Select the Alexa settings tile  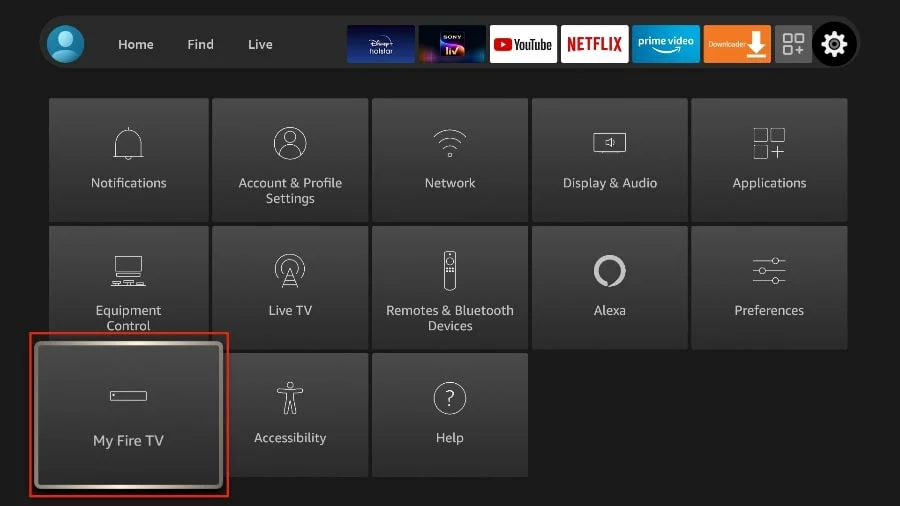coord(609,287)
